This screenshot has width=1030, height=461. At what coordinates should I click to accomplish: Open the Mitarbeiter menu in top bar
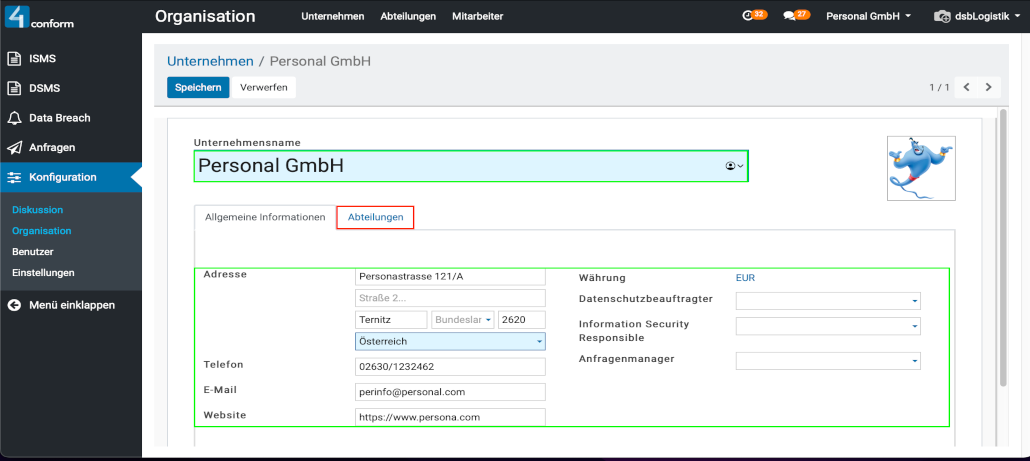[x=477, y=16]
